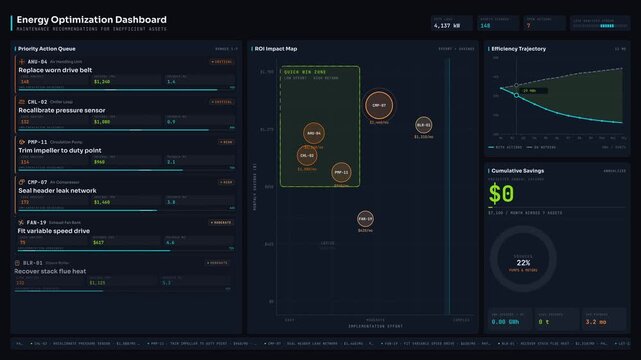Click the 0 t CO2 avoided tile
641x360 pixels.
(x=557, y=319)
